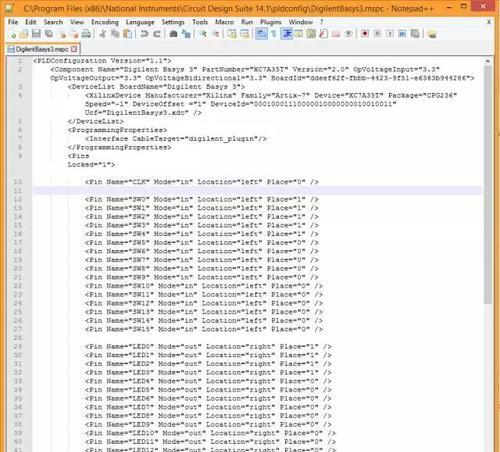The image size is (500, 452).
Task: Click the vertical scrollbar up arrow
Action: 488,61
